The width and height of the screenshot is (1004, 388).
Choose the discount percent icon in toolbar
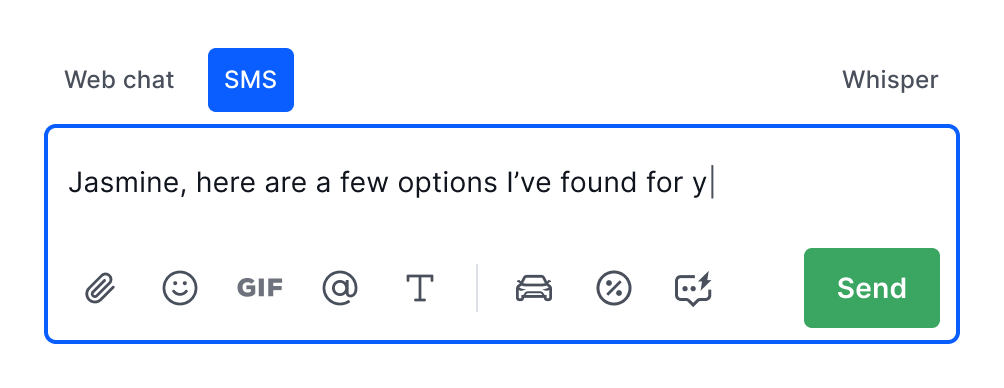(x=614, y=288)
